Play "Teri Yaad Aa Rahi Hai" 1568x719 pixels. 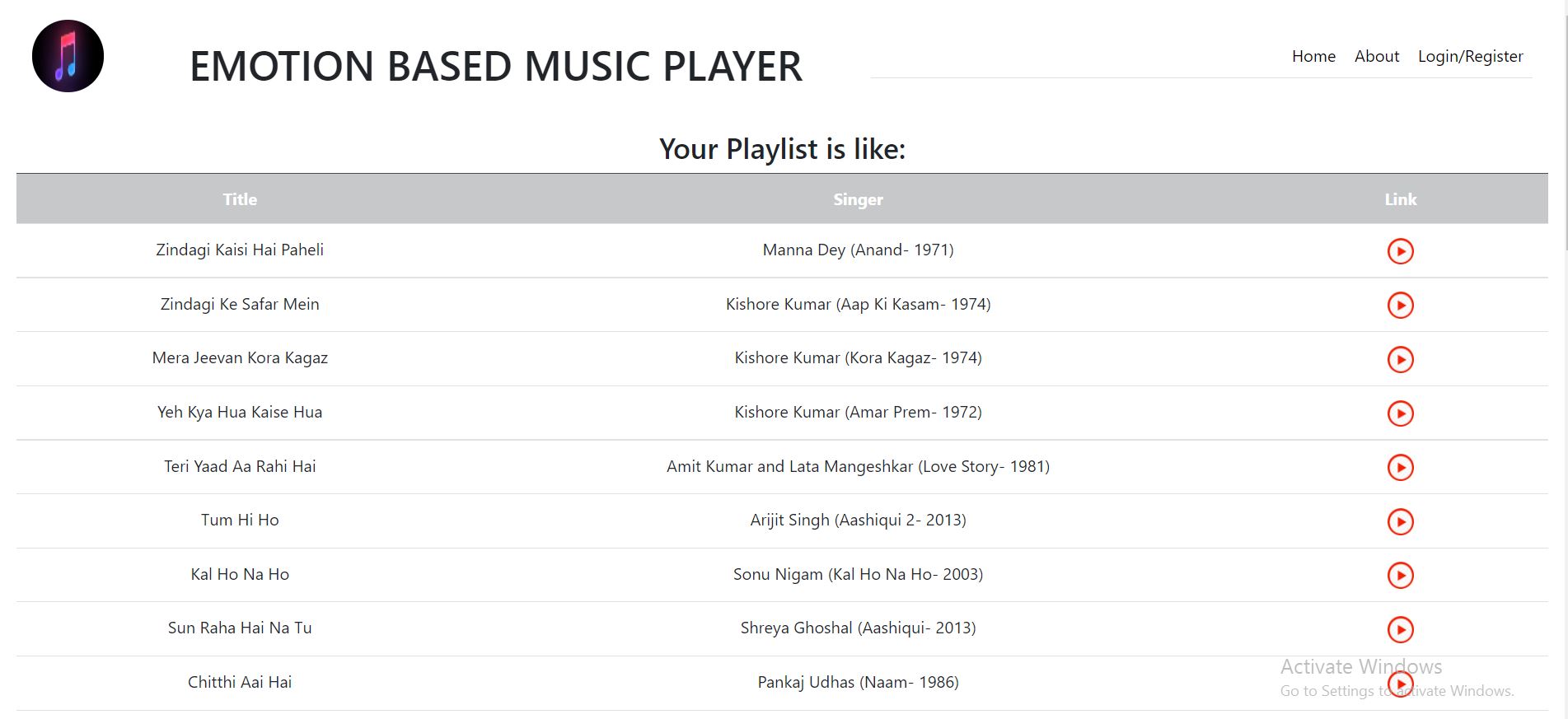[x=1400, y=467]
